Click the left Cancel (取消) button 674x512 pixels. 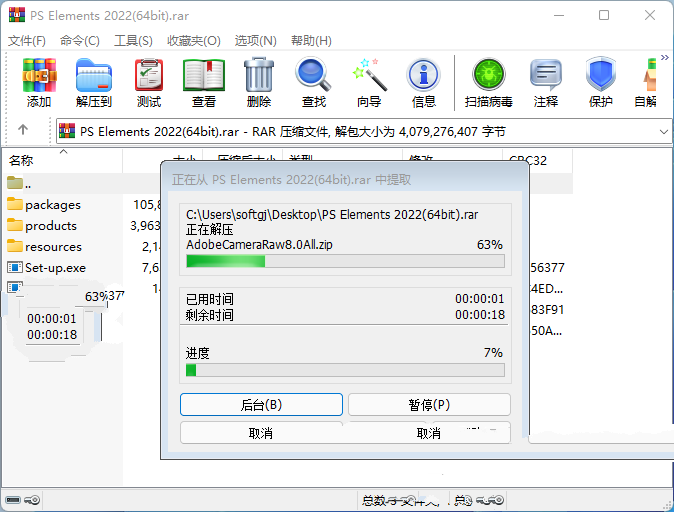coord(261,433)
